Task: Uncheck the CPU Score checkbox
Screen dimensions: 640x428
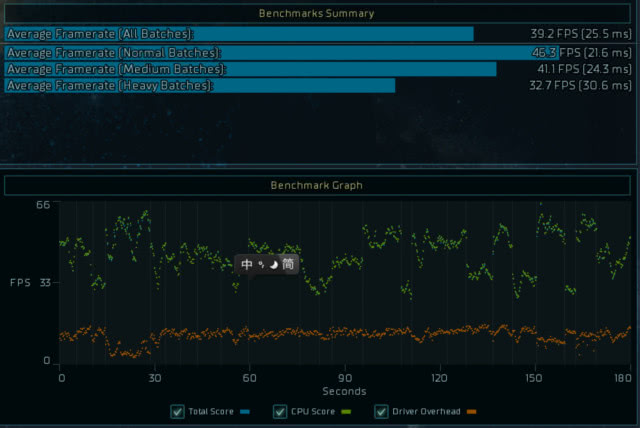Action: [x=279, y=411]
